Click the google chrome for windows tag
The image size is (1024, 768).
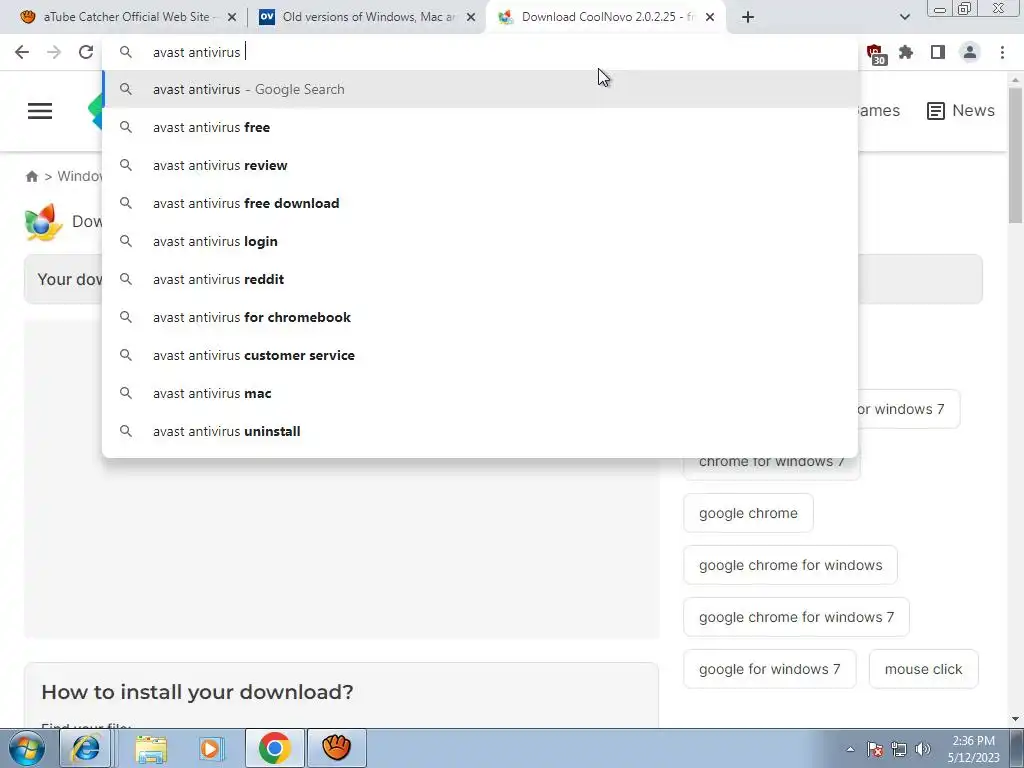coord(790,565)
